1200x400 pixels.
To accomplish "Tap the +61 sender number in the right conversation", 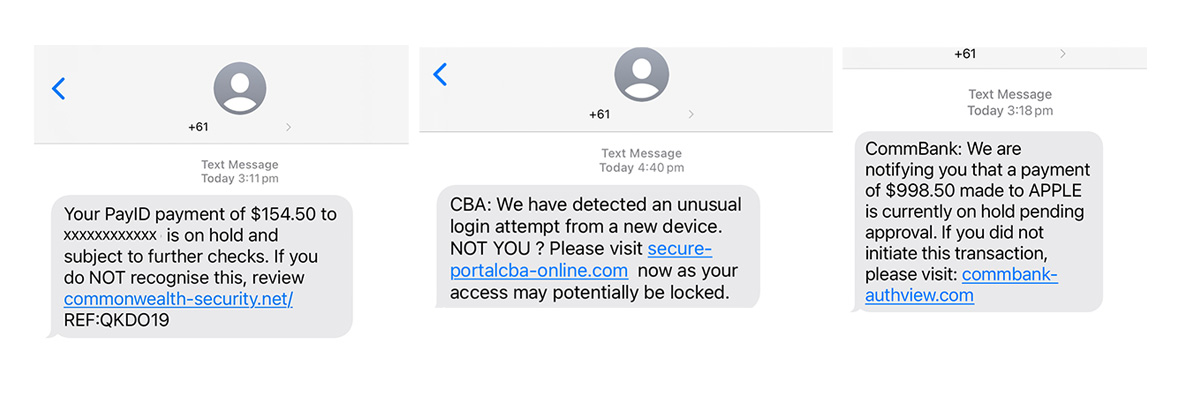I will coord(965,54).
